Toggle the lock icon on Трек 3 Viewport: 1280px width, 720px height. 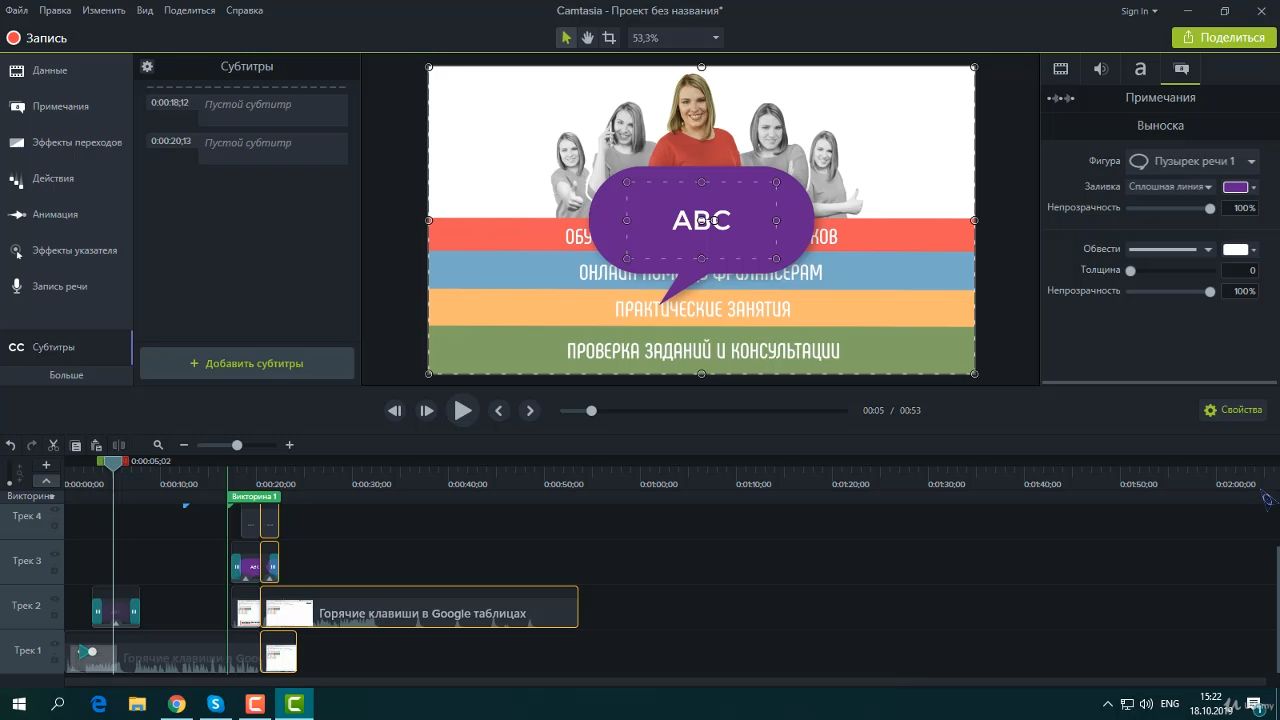click(x=55, y=568)
